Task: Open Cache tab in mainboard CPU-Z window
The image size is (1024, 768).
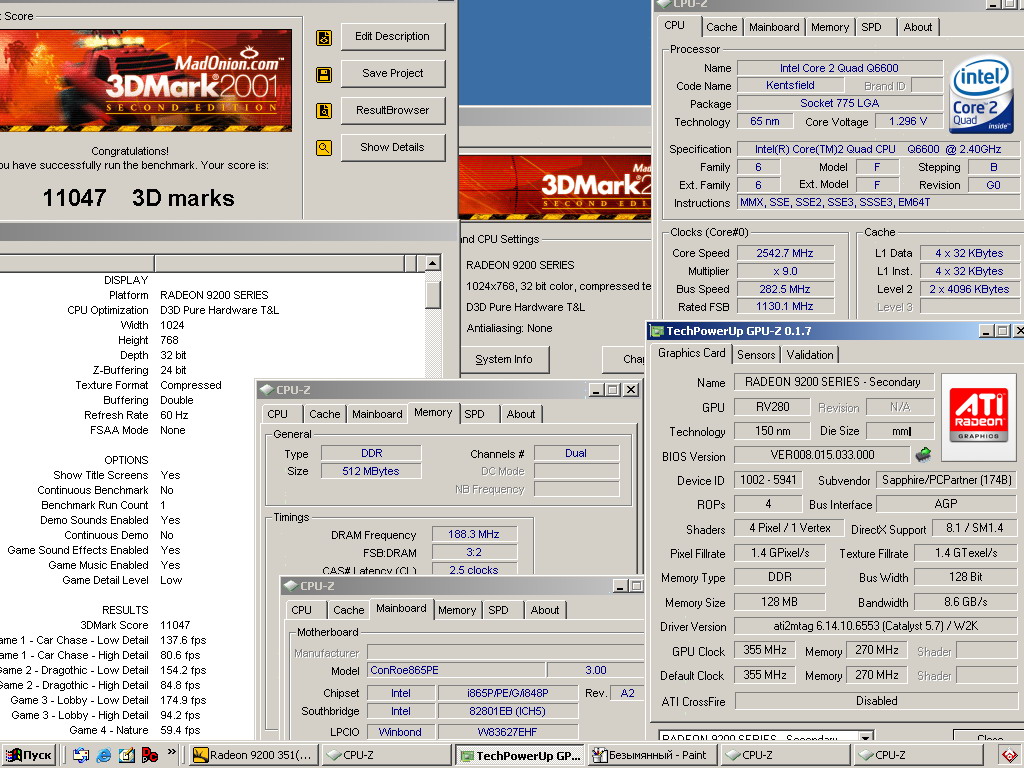Action: (x=349, y=610)
